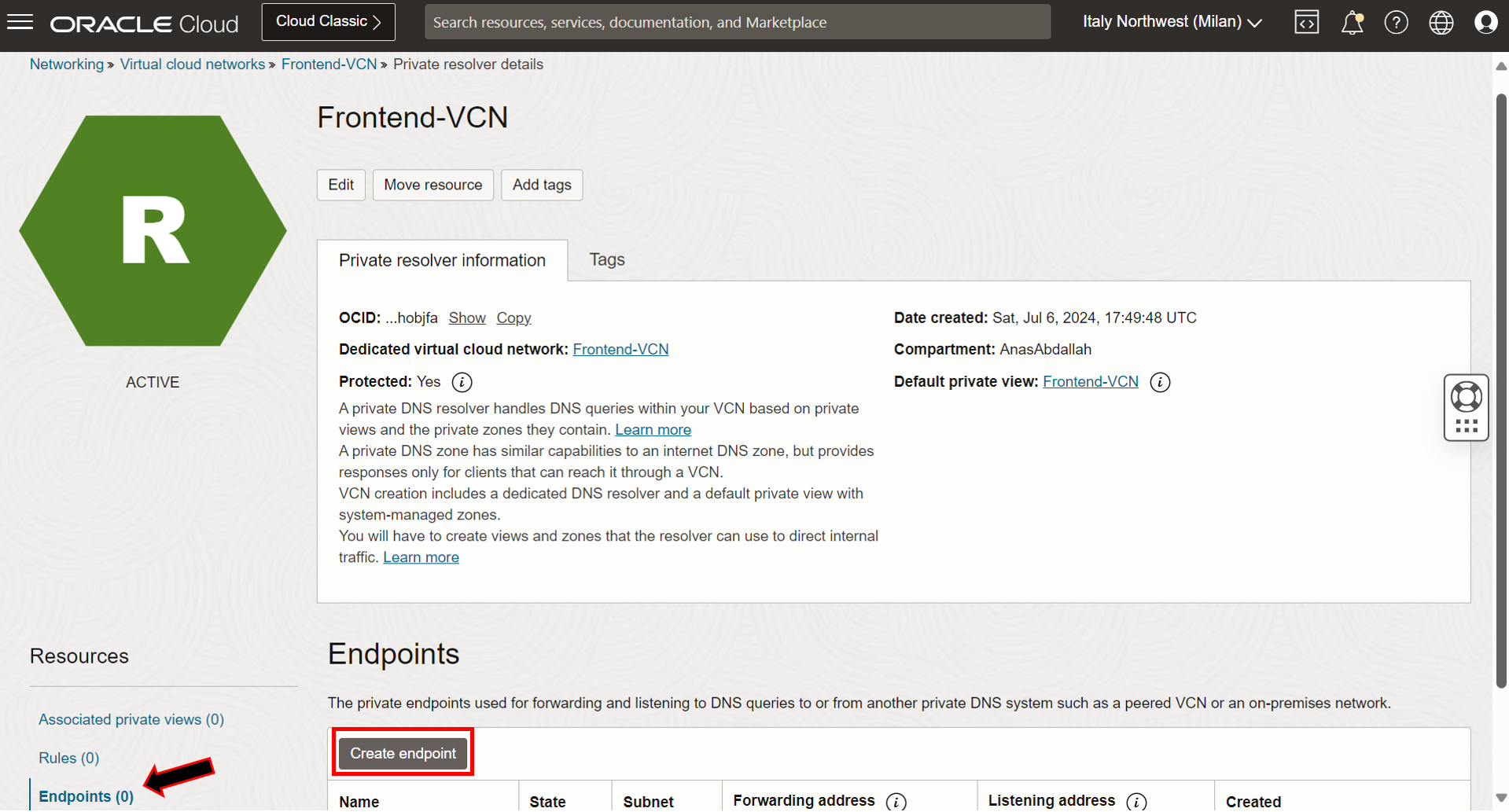
Task: Open Cloud Shell developer tools icon
Action: pyautogui.click(x=1307, y=22)
